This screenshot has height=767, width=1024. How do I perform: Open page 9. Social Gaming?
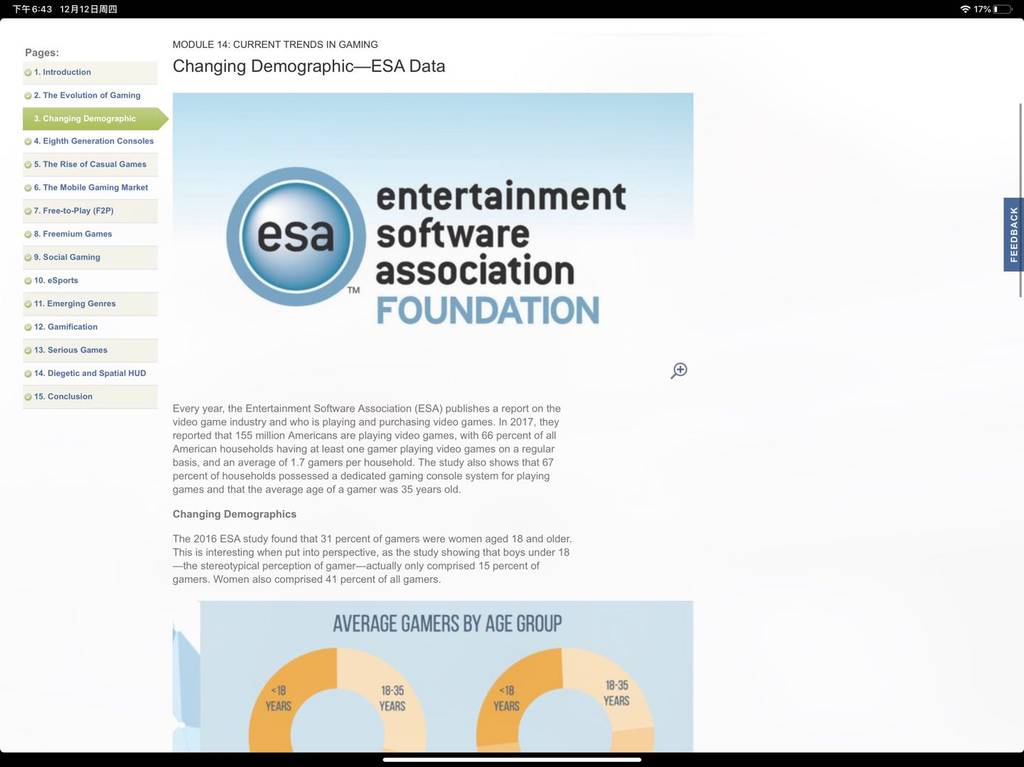coord(90,257)
